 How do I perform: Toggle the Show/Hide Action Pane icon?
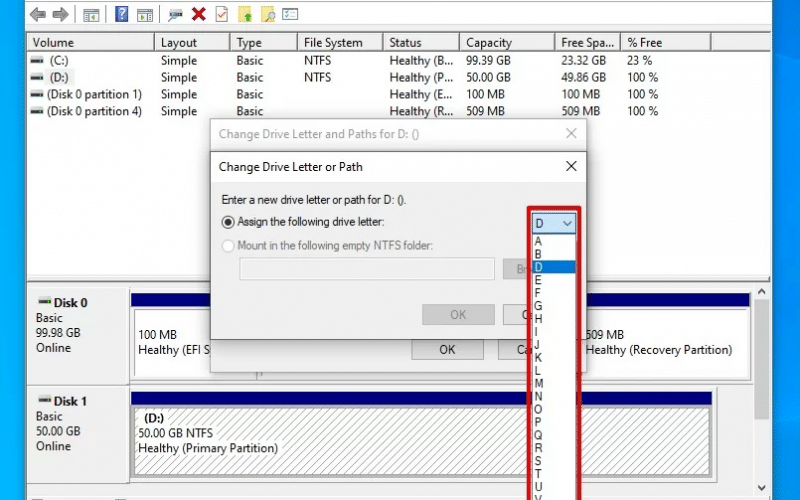pyautogui.click(x=145, y=14)
